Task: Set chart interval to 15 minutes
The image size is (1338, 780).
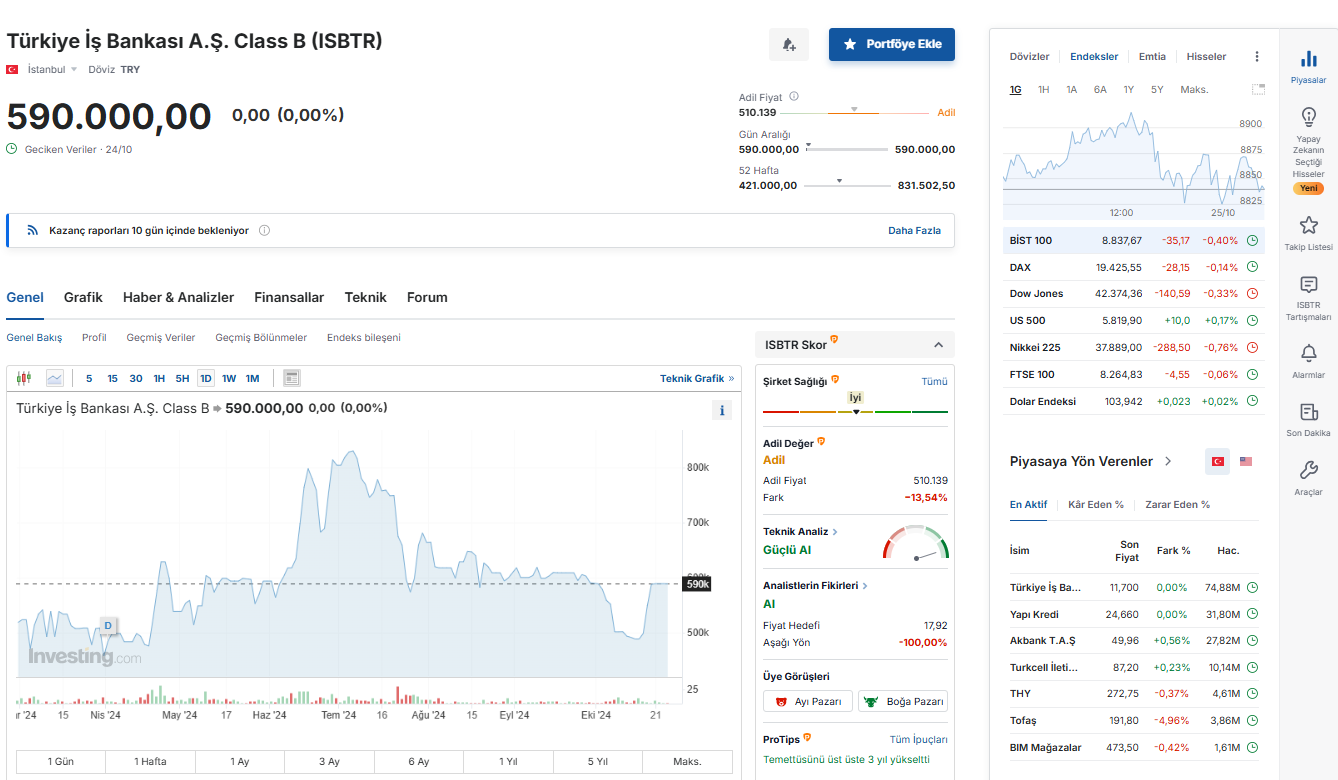Action: click(112, 378)
